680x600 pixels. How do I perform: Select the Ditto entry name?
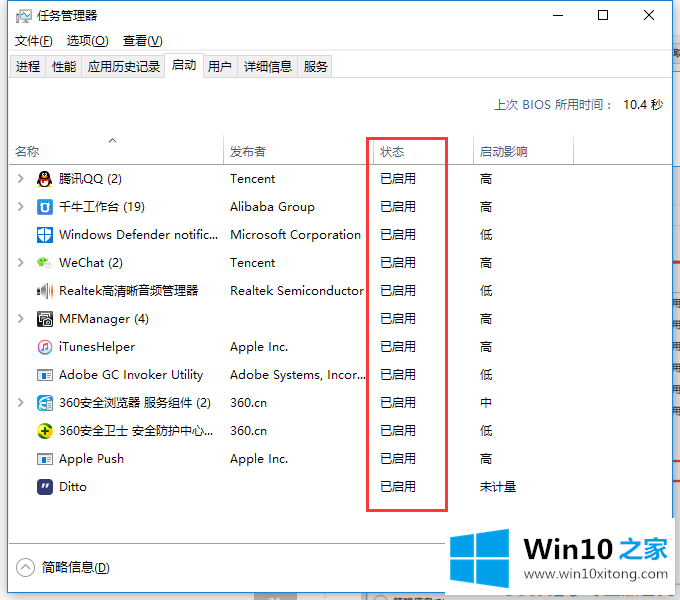point(73,487)
